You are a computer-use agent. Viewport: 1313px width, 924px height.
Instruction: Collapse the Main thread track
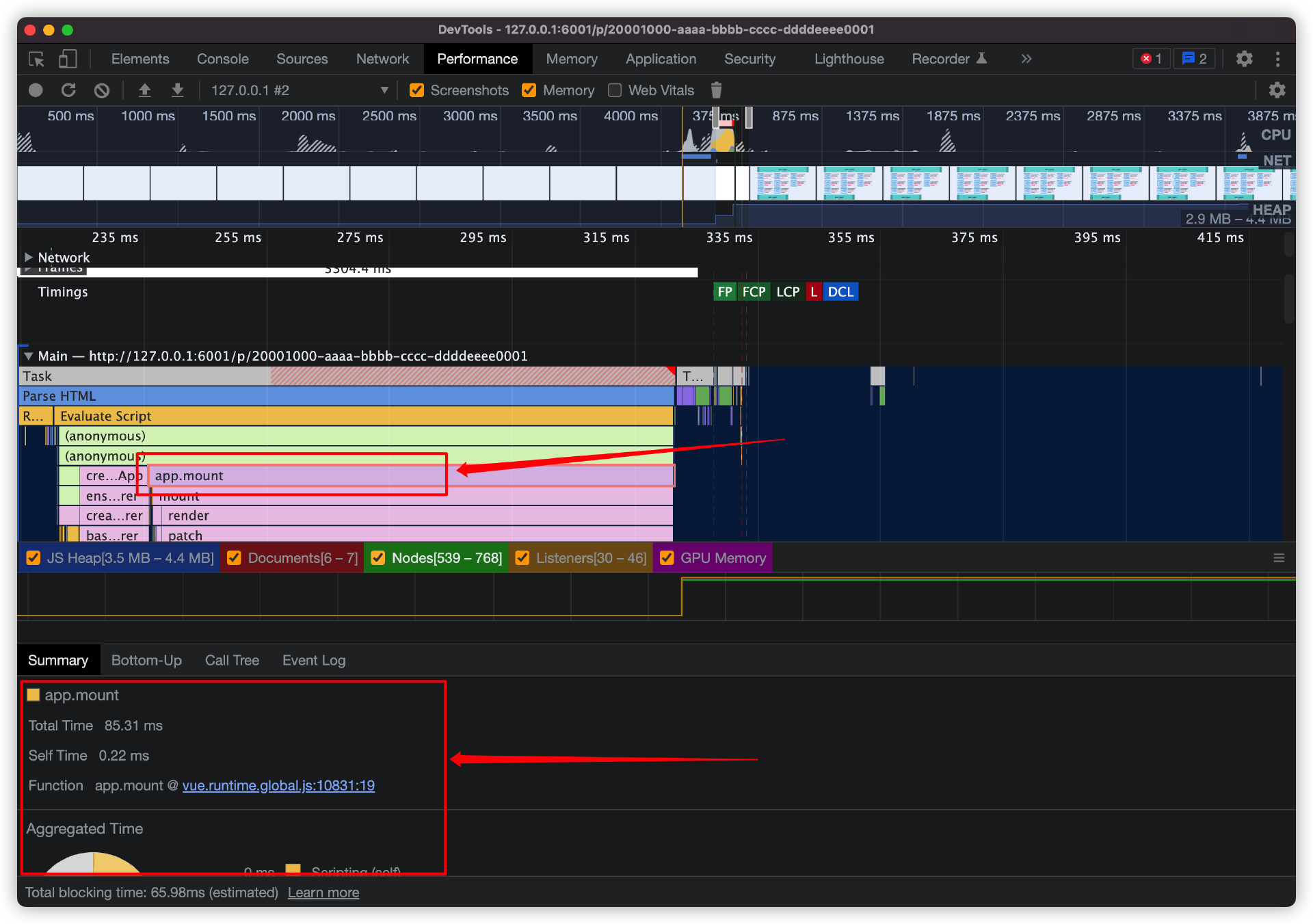click(x=29, y=356)
